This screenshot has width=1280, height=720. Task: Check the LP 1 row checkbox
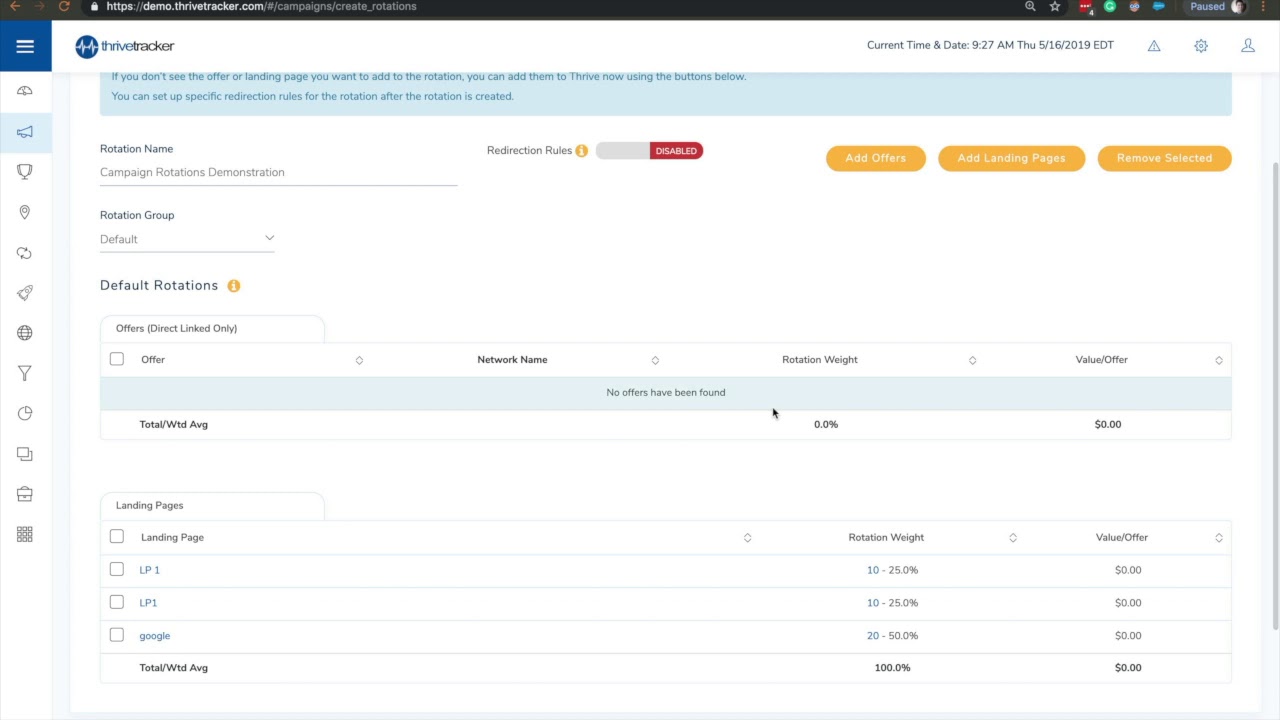pos(117,570)
